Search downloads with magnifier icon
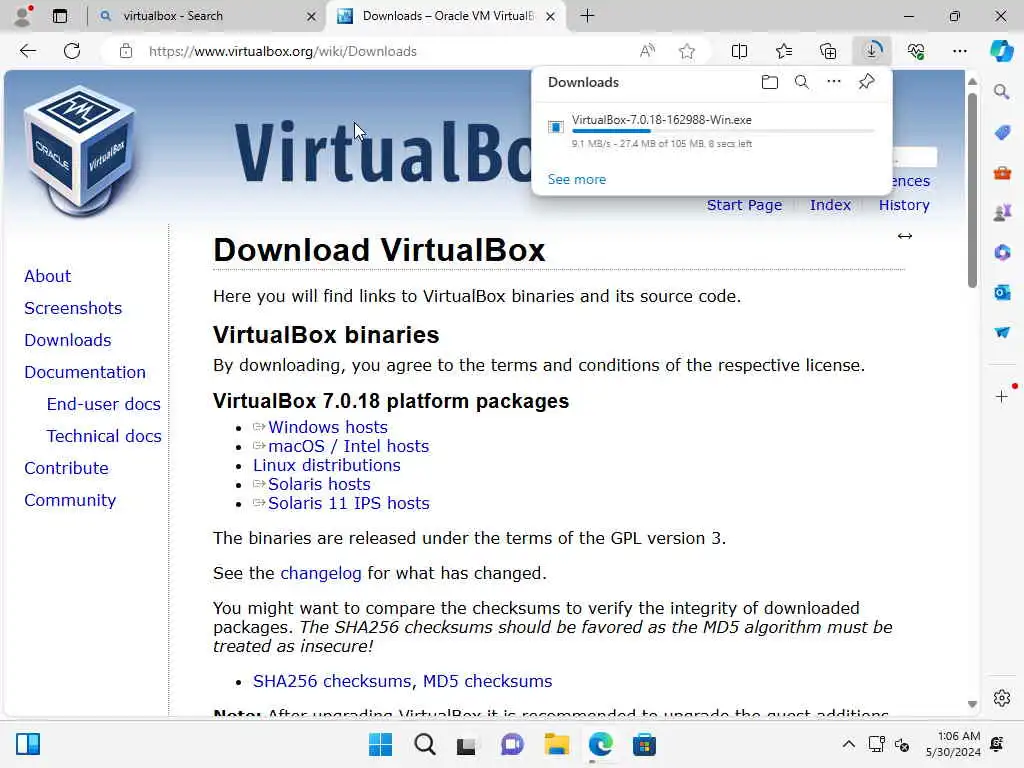The image size is (1024, 768). pyautogui.click(x=802, y=82)
